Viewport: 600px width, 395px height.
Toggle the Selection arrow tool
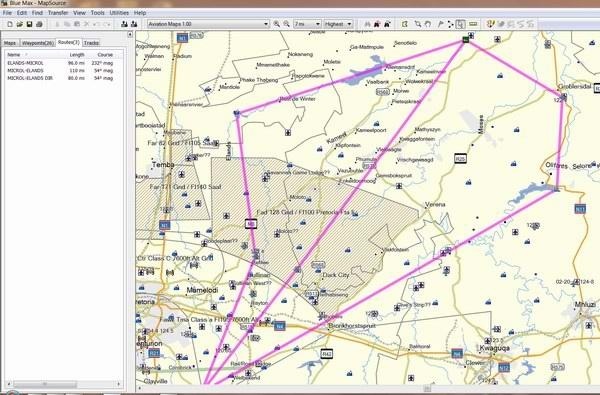[461, 24]
